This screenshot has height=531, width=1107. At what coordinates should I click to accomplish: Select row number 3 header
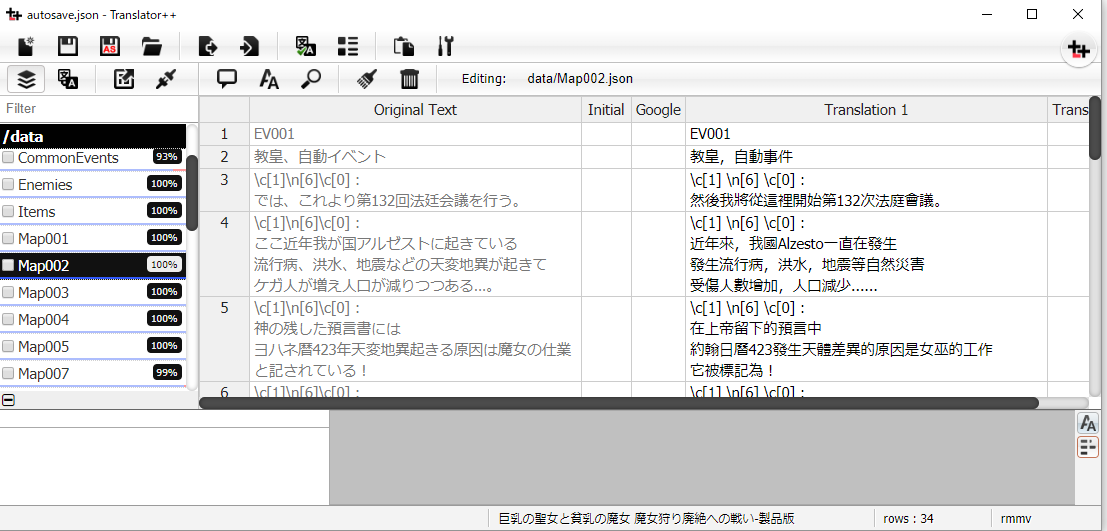(x=225, y=190)
